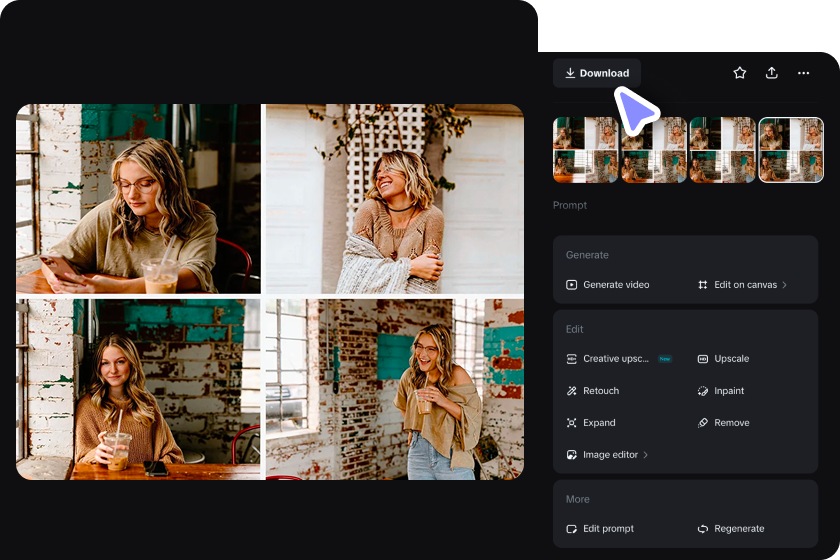Select the Expand tool
This screenshot has width=840, height=560.
point(591,423)
